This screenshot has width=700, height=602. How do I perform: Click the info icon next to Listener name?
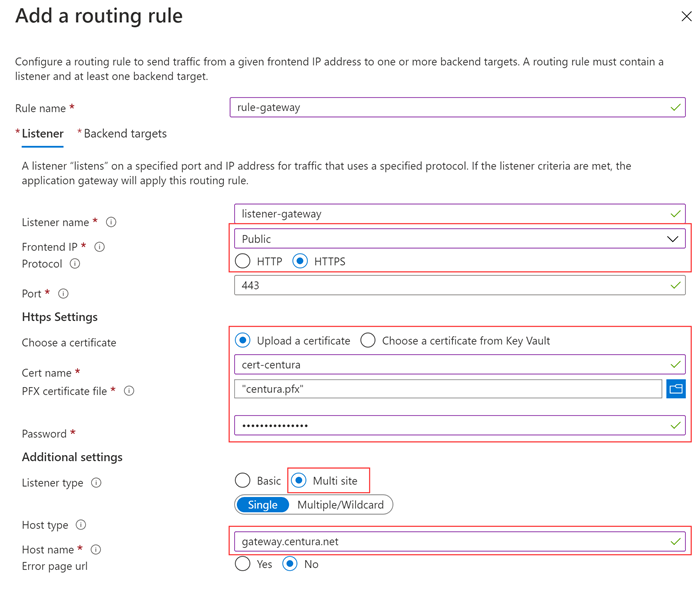tap(111, 222)
